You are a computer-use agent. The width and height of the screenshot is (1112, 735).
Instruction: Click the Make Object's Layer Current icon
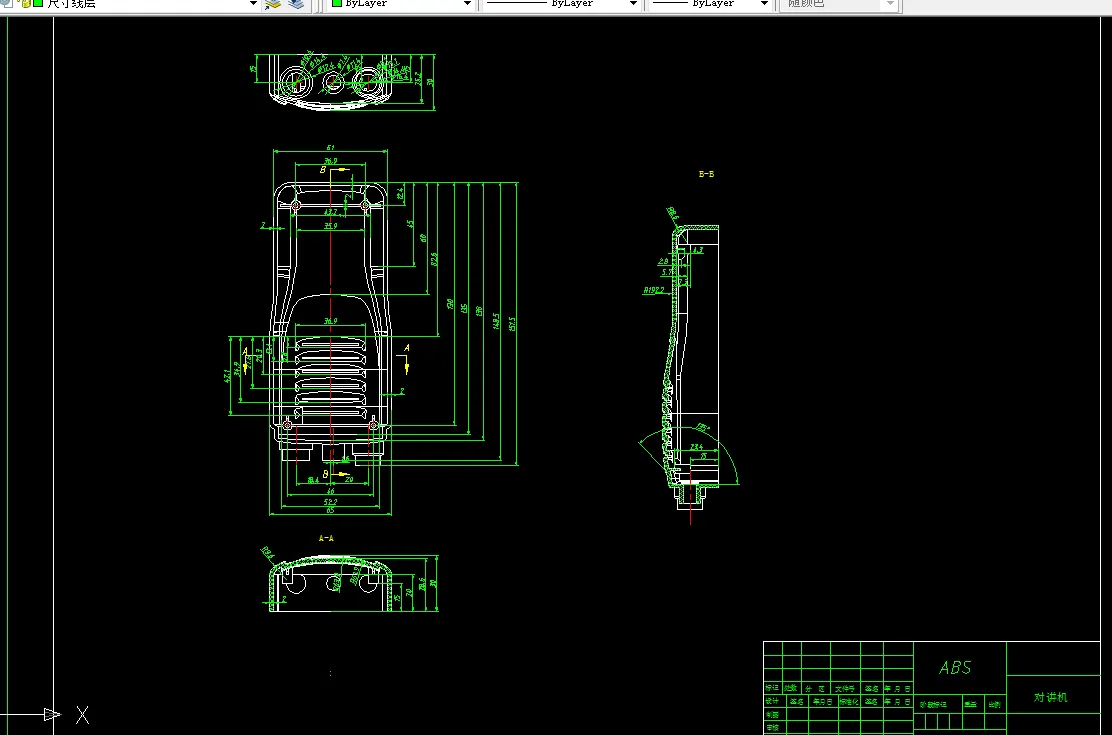pos(273,4)
